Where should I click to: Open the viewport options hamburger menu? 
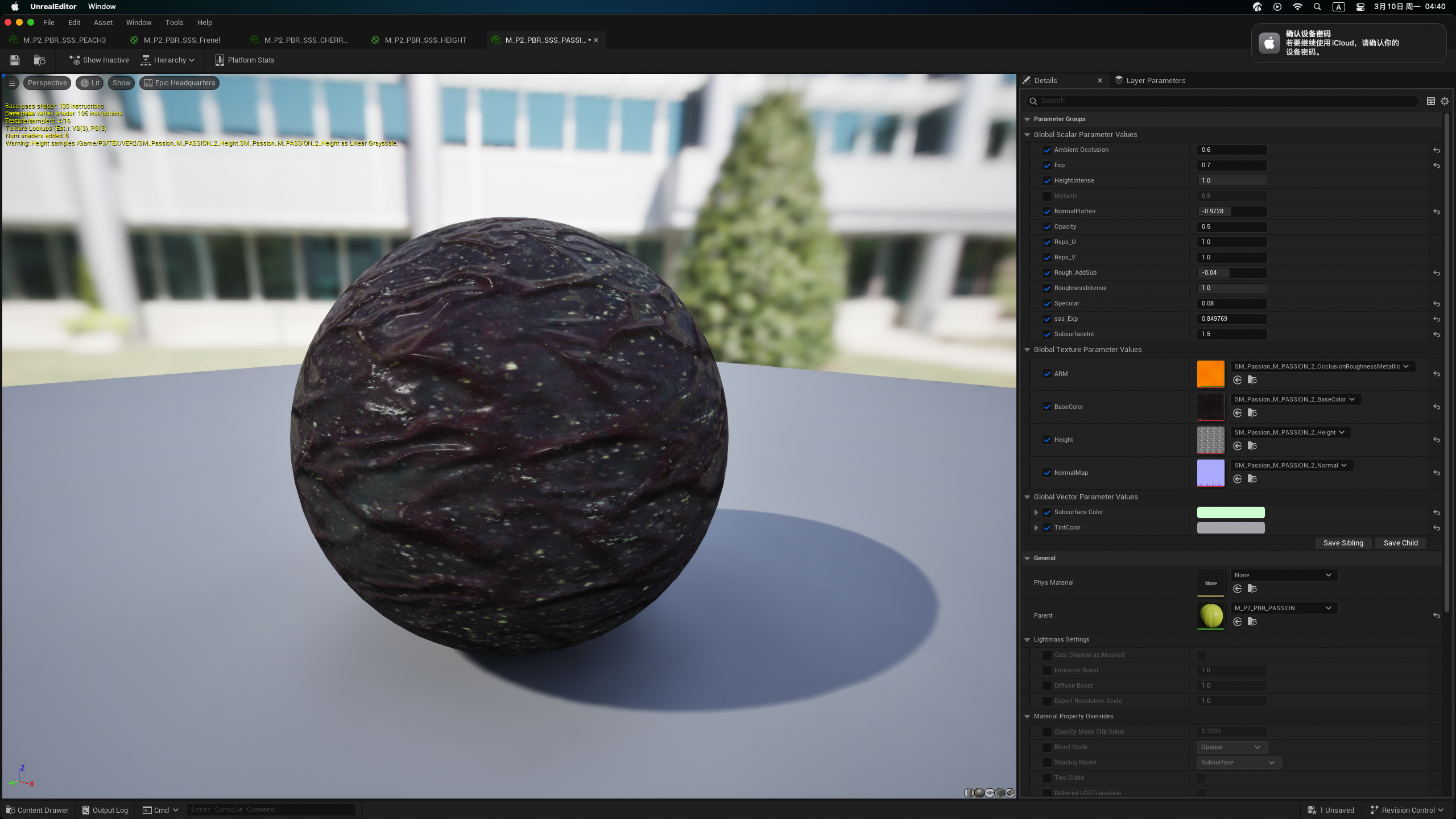point(12,83)
